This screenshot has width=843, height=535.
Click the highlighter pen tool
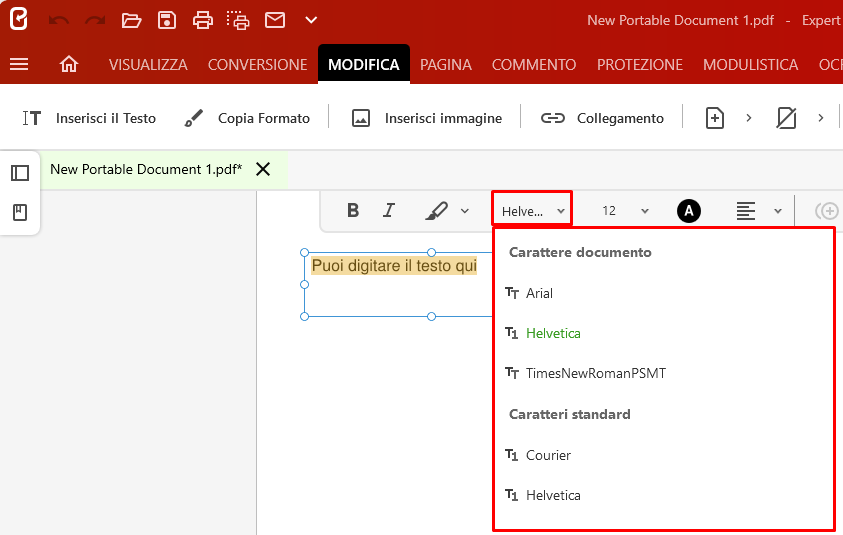[436, 210]
